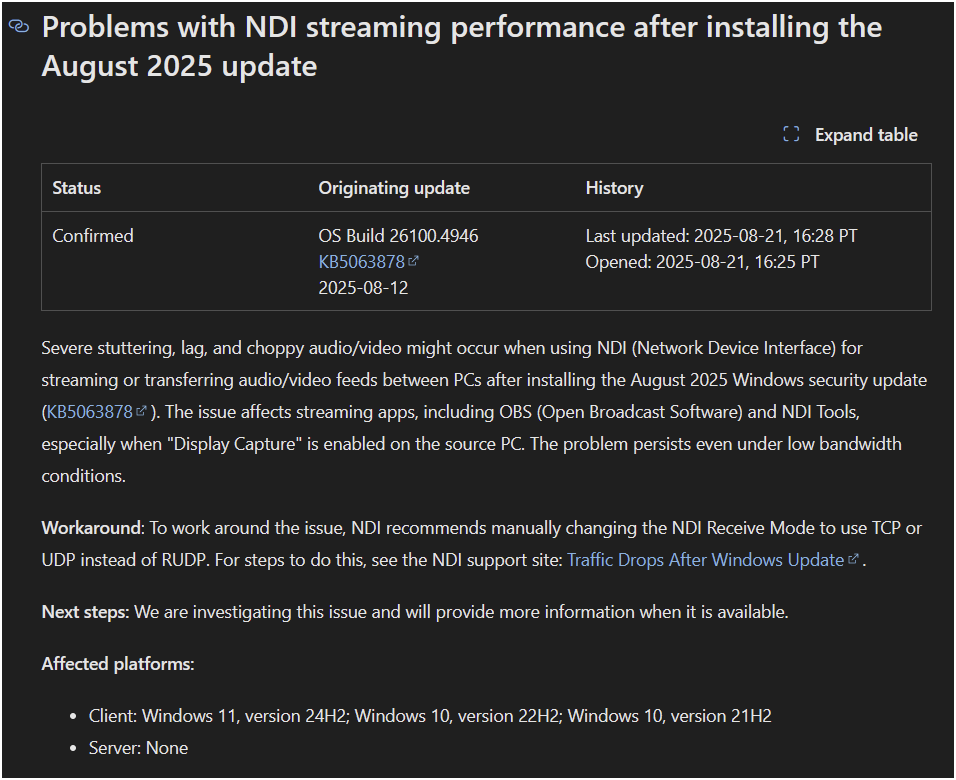
Task: Click external-link icon after Traffic Drops link
Action: [854, 559]
